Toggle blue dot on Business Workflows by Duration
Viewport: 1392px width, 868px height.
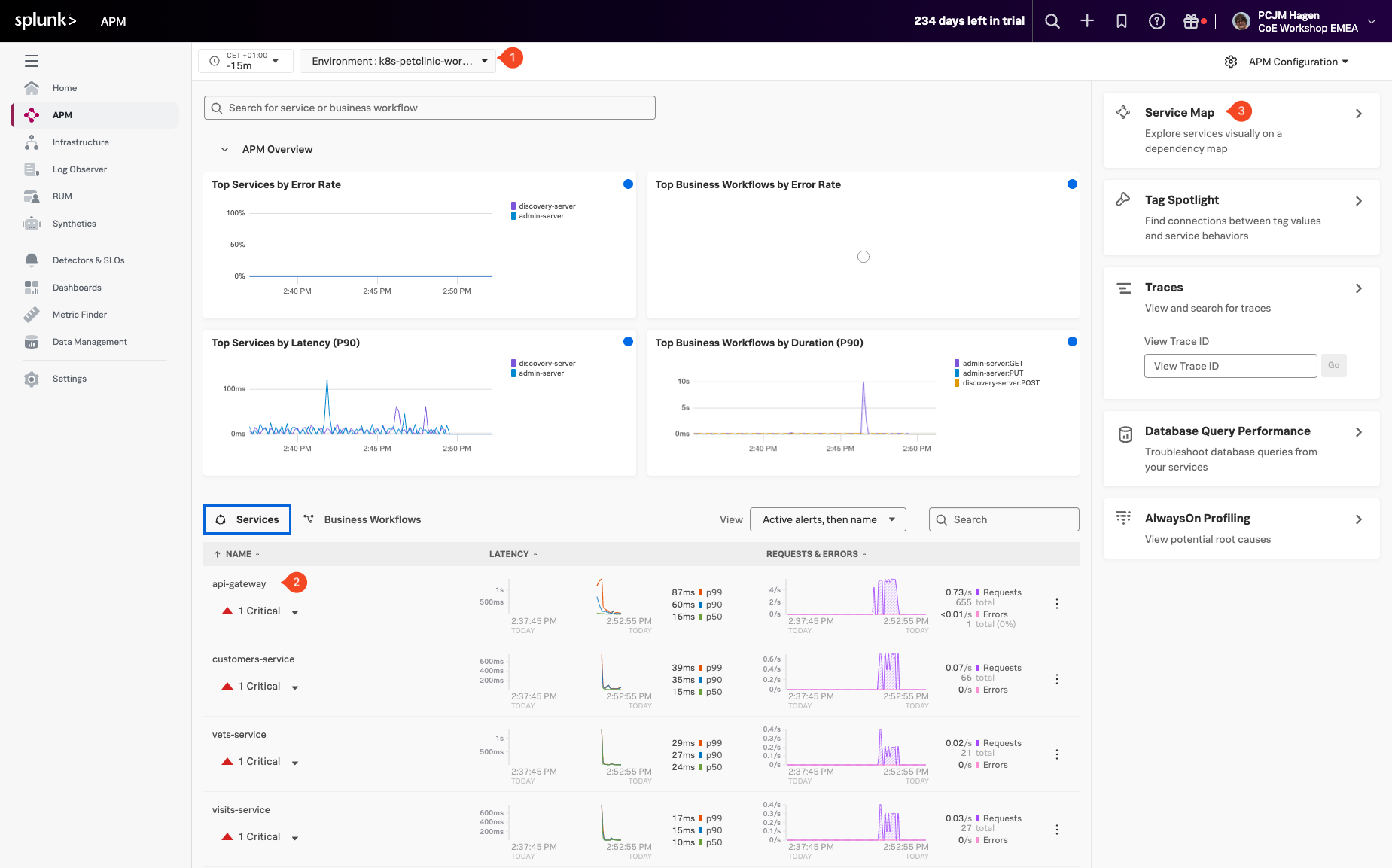(1072, 342)
